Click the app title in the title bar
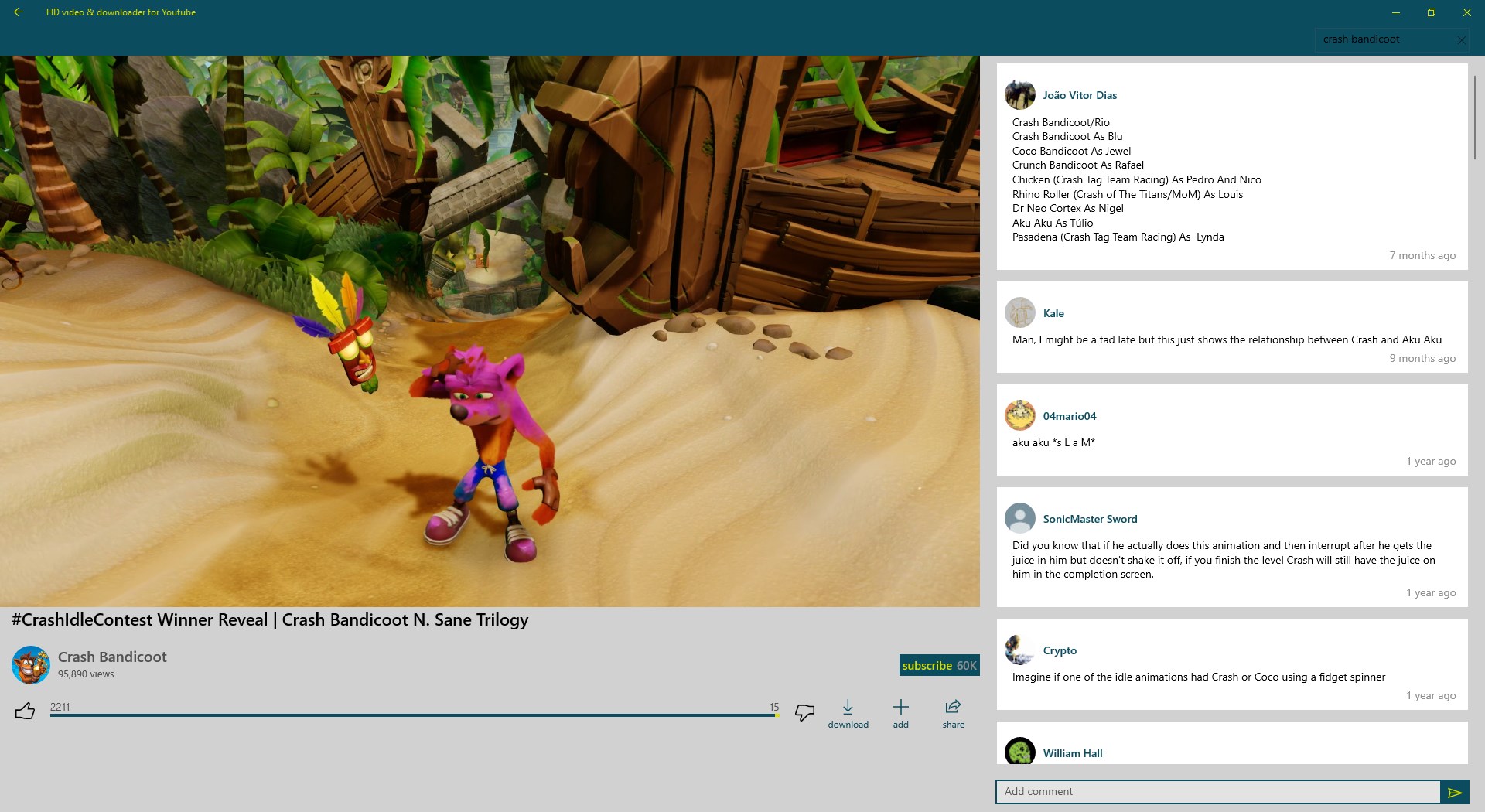Viewport: 1485px width, 812px height. [121, 12]
